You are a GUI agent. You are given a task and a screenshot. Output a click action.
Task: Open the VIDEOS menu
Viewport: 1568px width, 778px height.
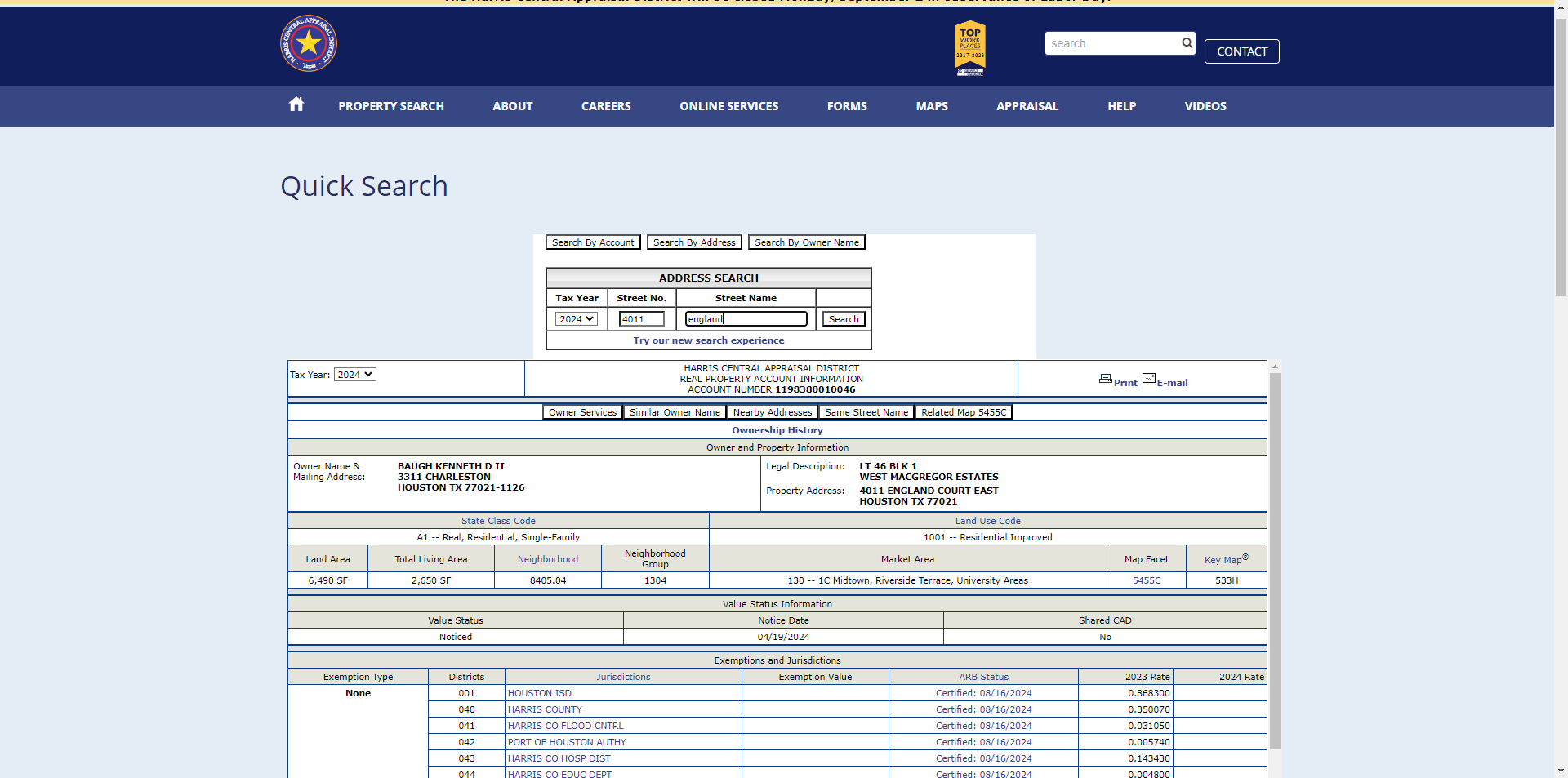pos(1205,106)
